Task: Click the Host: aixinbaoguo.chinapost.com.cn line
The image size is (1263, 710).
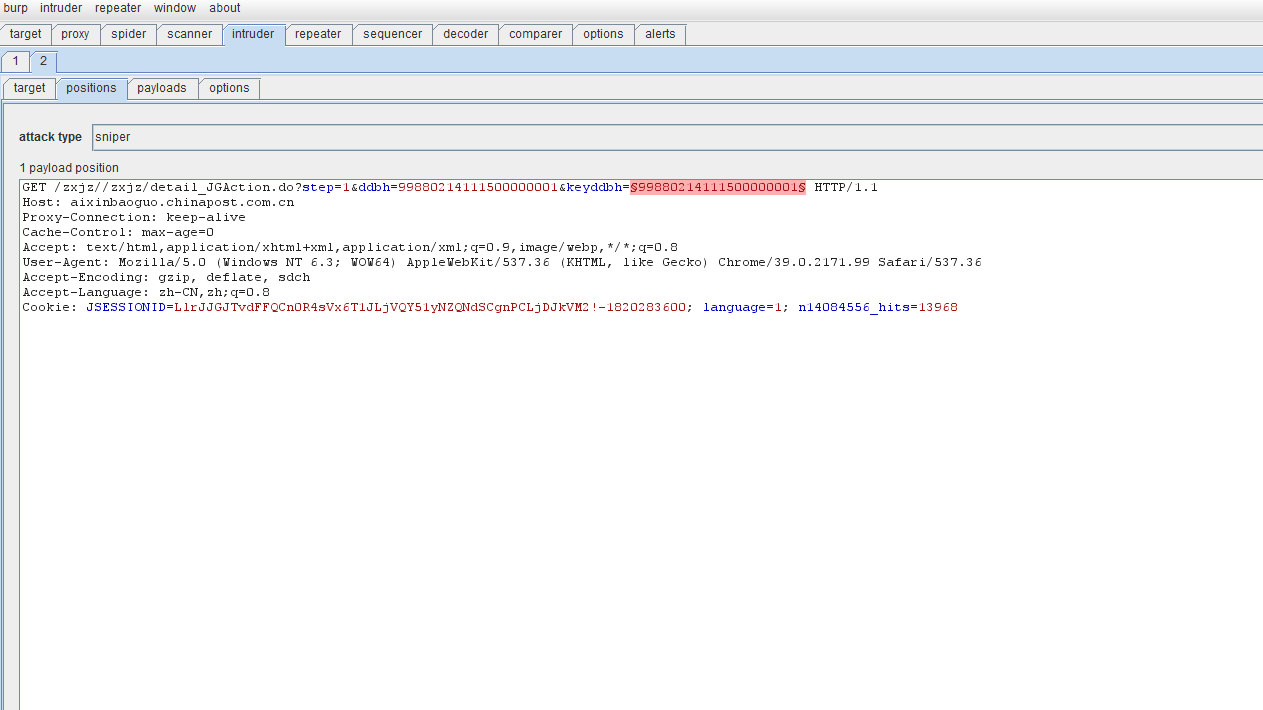Action: pos(158,202)
